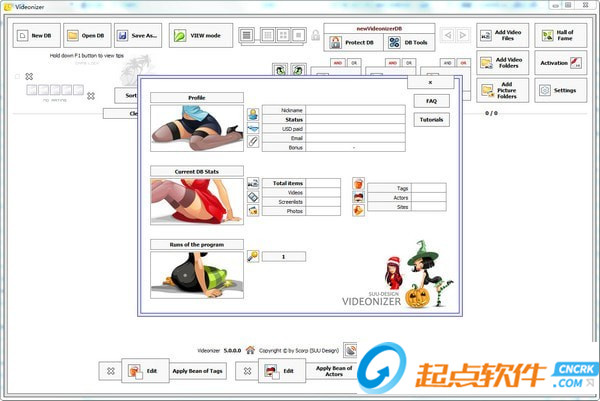This screenshot has height=401, width=600.
Task: Click the Sites icon in stats
Action: pos(358,210)
